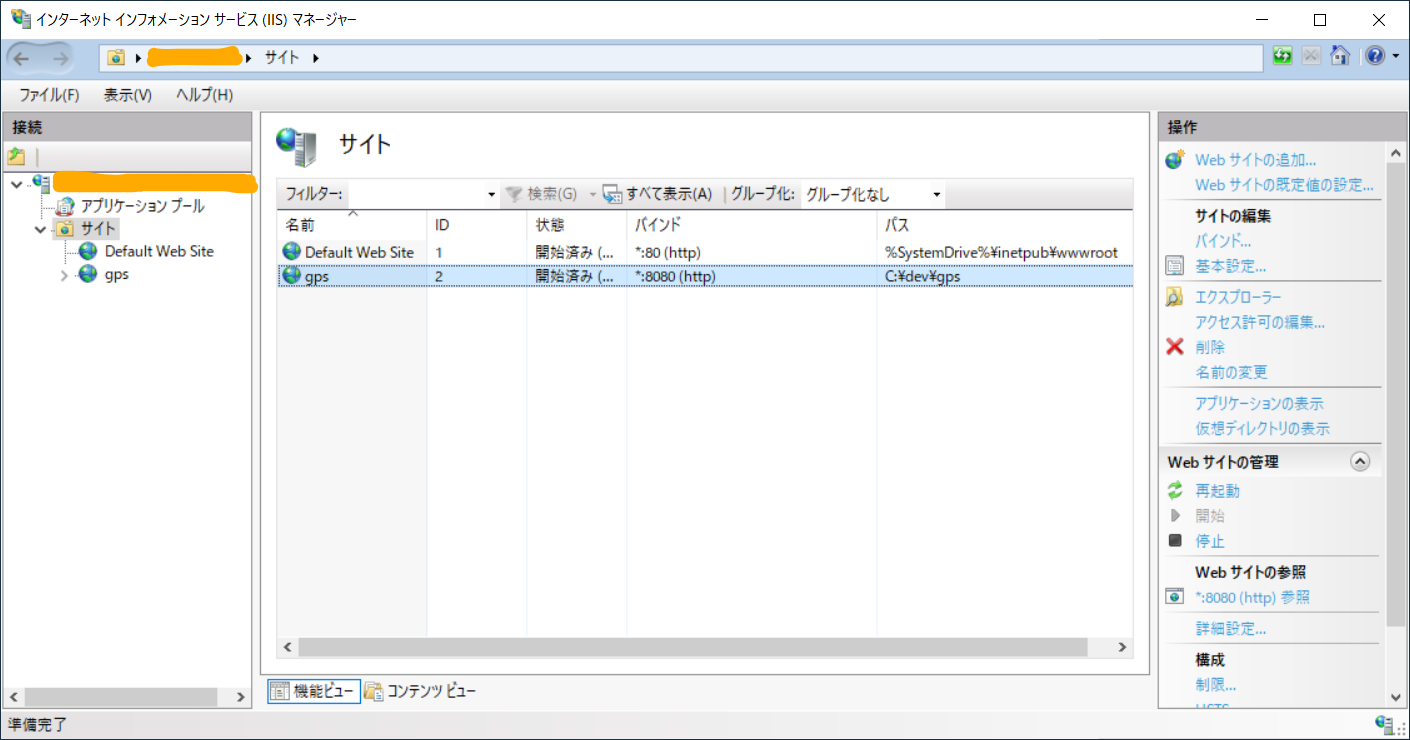1410x740 pixels.
Task: Click the Explorer folder icon in actions
Action: tap(1175, 297)
